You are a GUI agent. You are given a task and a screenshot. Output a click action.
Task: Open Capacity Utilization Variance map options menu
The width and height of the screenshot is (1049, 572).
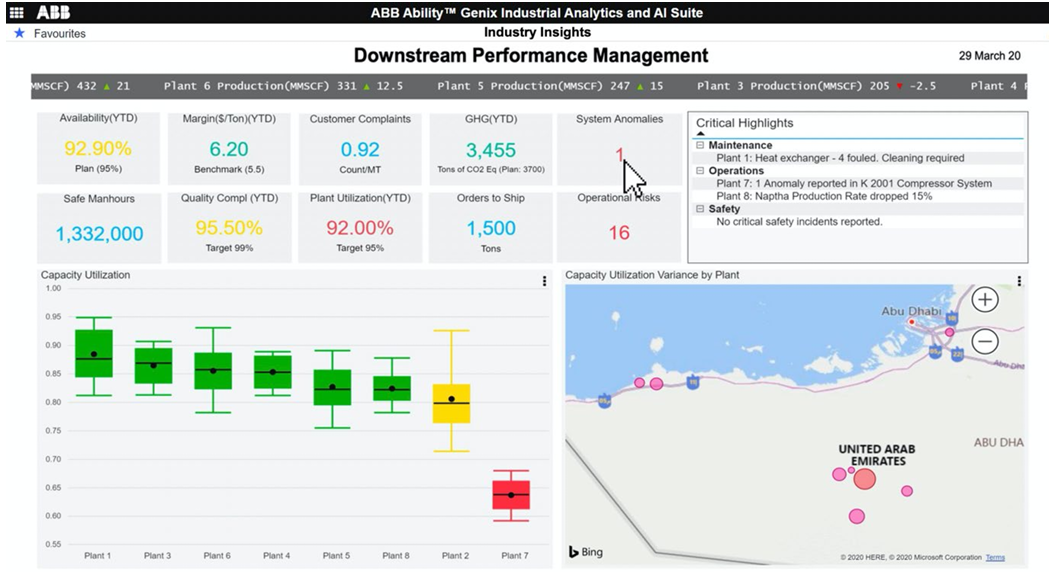click(1018, 282)
